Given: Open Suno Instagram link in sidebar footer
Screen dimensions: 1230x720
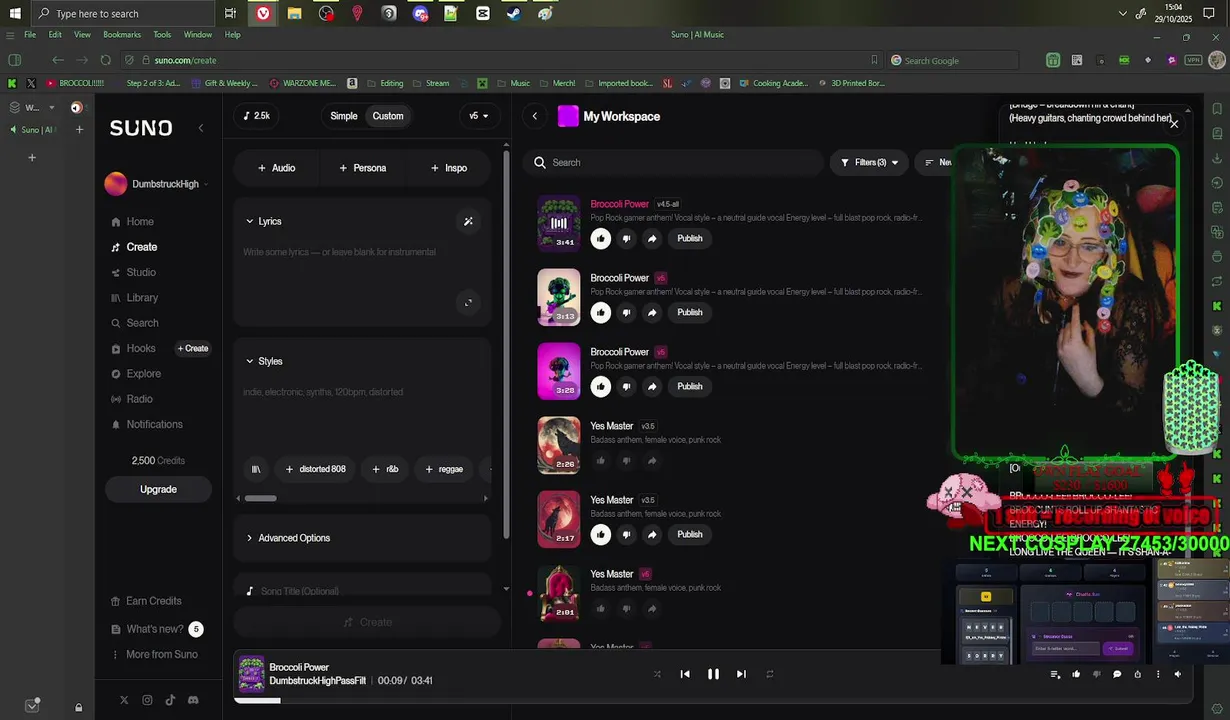Looking at the screenshot, I should [x=147, y=701].
